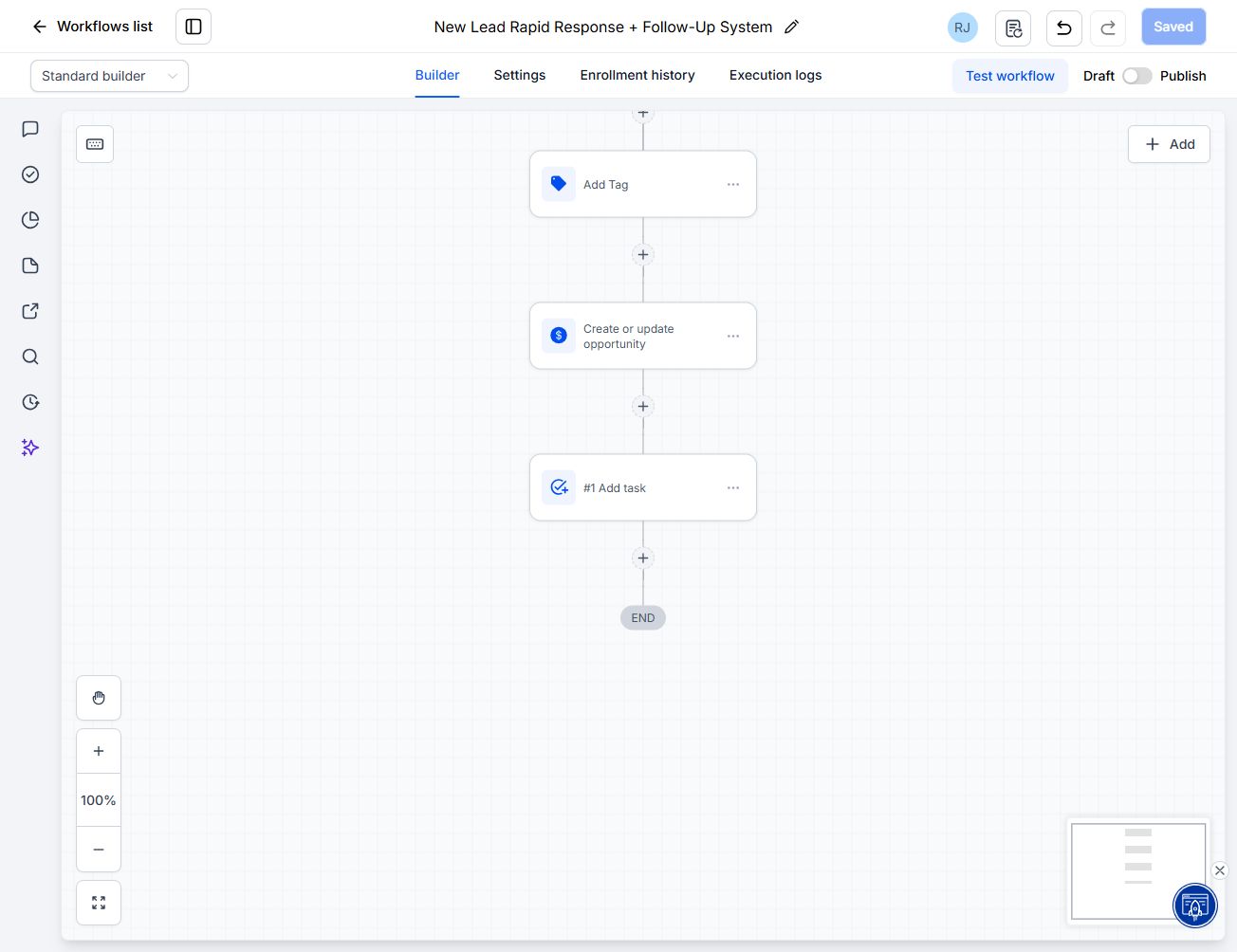Activate the hand pan tool
Image resolution: width=1237 pixels, height=952 pixels.
tap(99, 698)
